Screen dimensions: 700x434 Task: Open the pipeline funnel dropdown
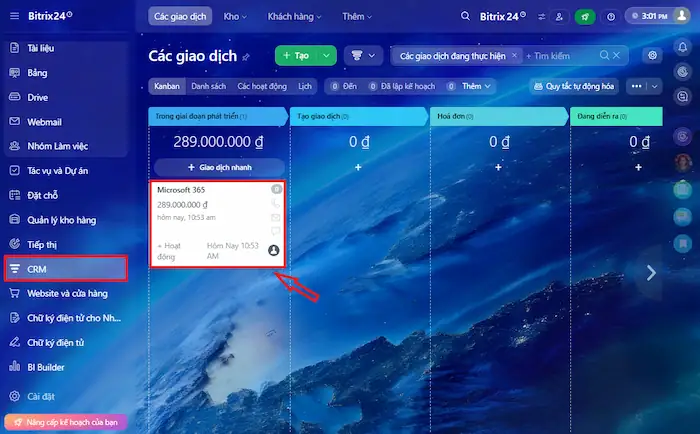(x=363, y=55)
